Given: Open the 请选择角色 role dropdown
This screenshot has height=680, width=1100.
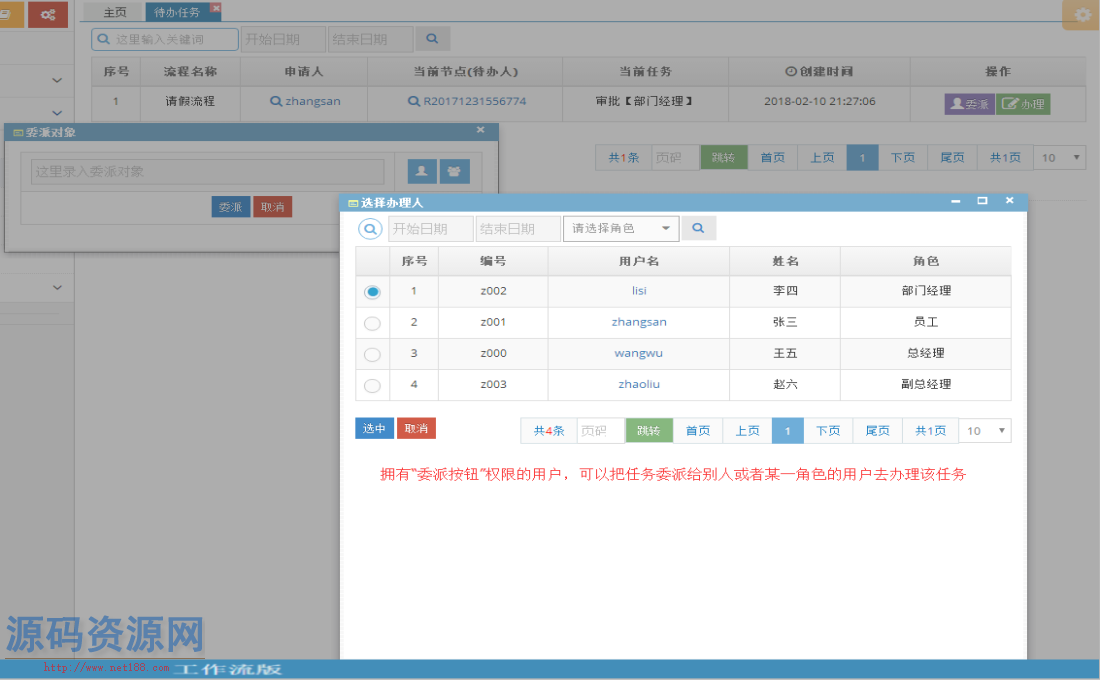Looking at the screenshot, I should click(621, 228).
